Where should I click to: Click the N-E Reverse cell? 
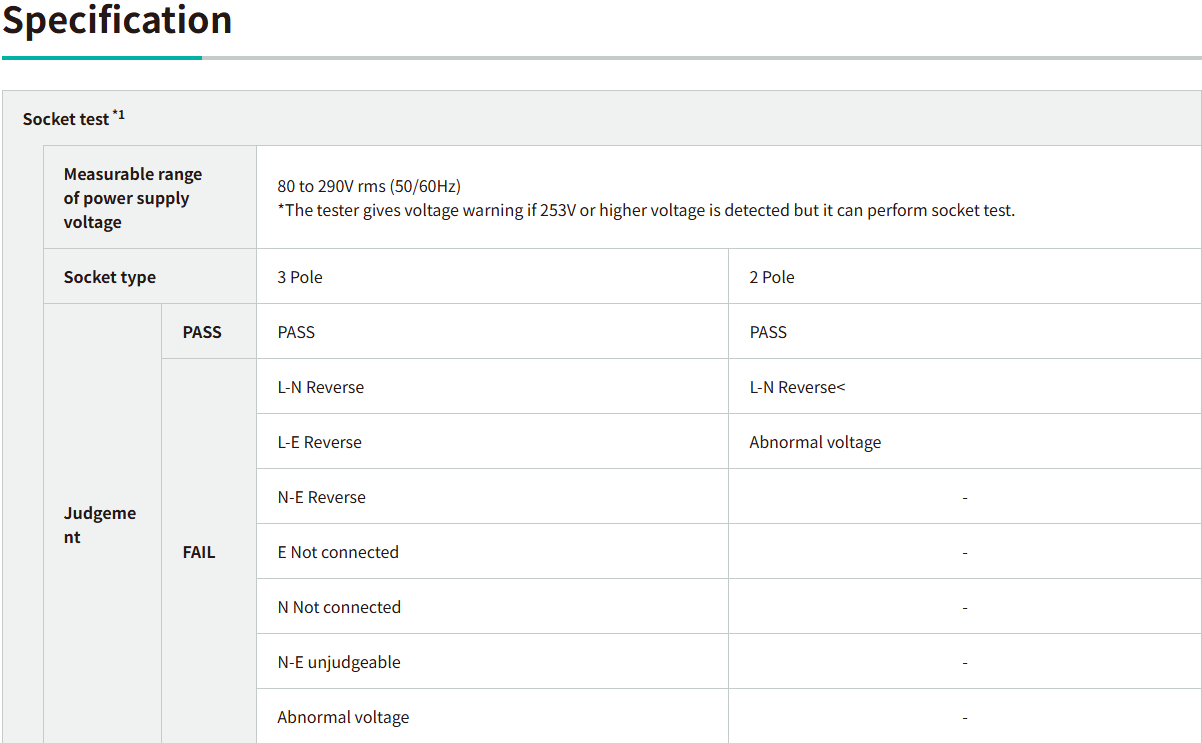(322, 497)
